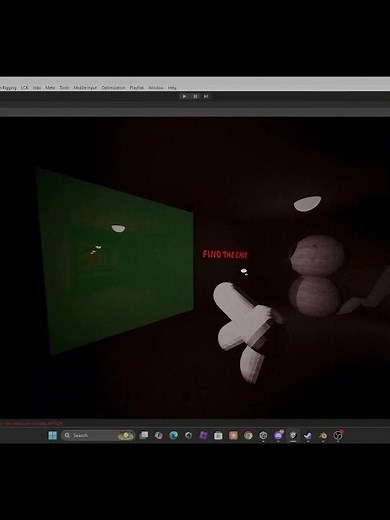The image size is (390, 520).
Task: Open the LCK menu
Action: (x=24, y=88)
